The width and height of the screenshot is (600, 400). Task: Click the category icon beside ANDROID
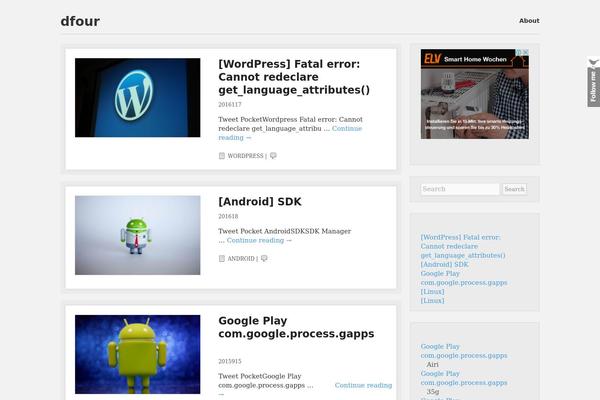point(222,259)
